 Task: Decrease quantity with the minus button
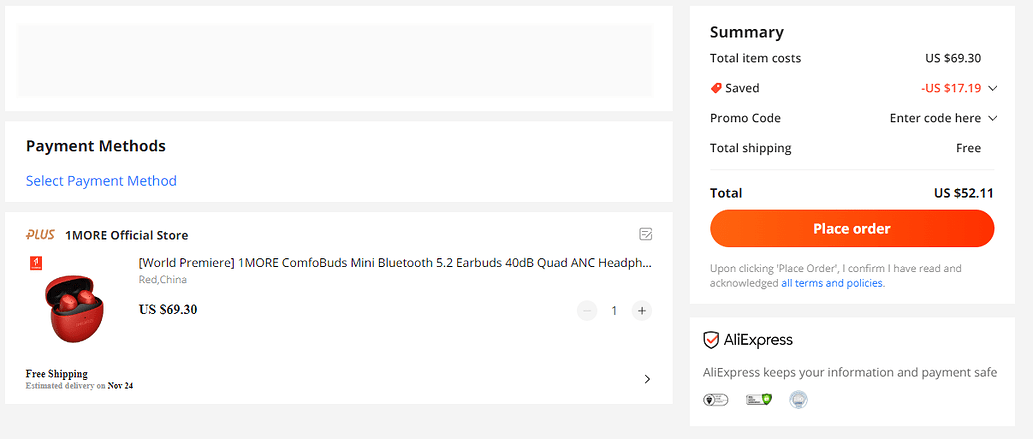587,310
